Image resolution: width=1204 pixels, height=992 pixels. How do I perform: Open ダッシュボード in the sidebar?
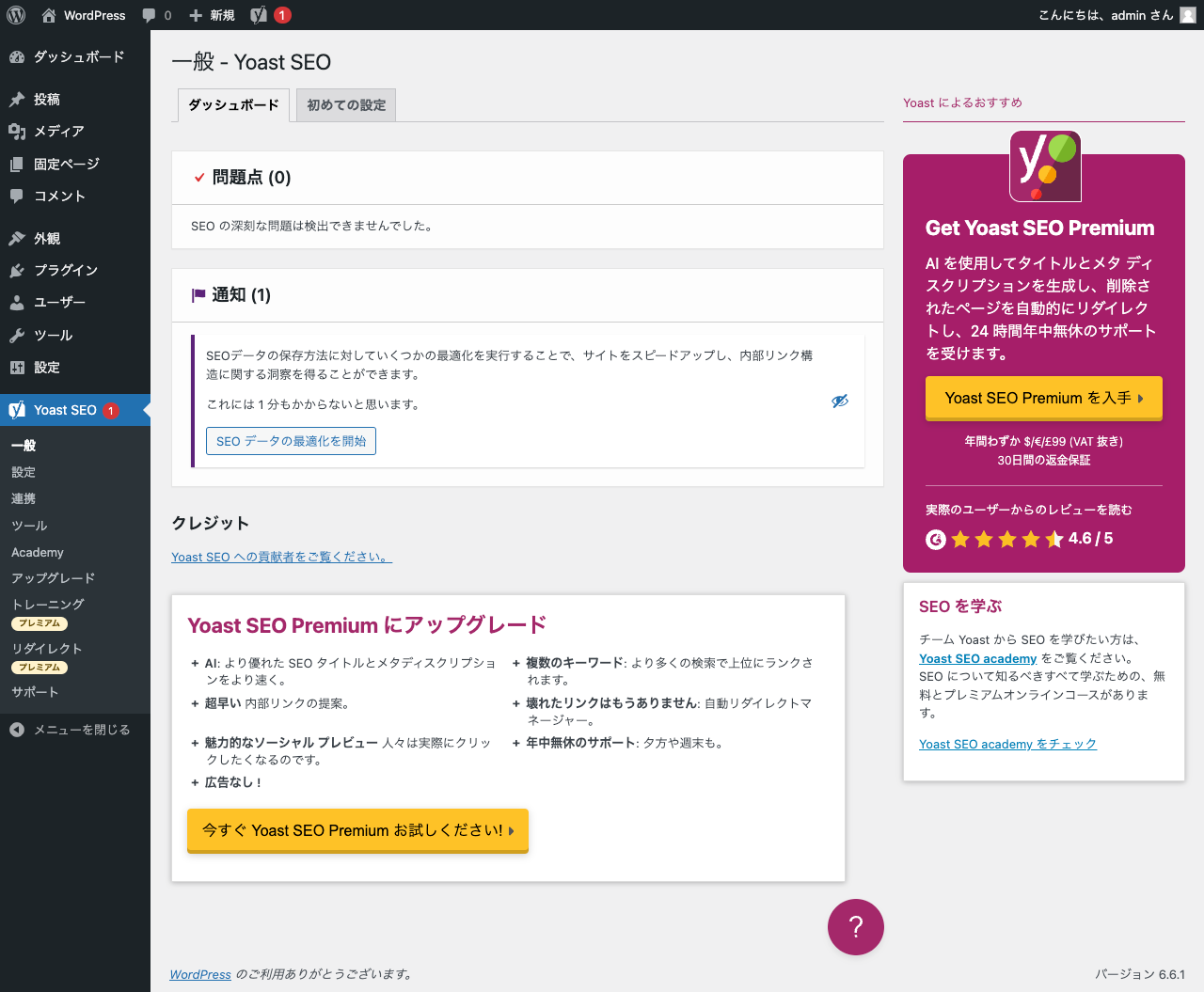pyautogui.click(x=75, y=57)
